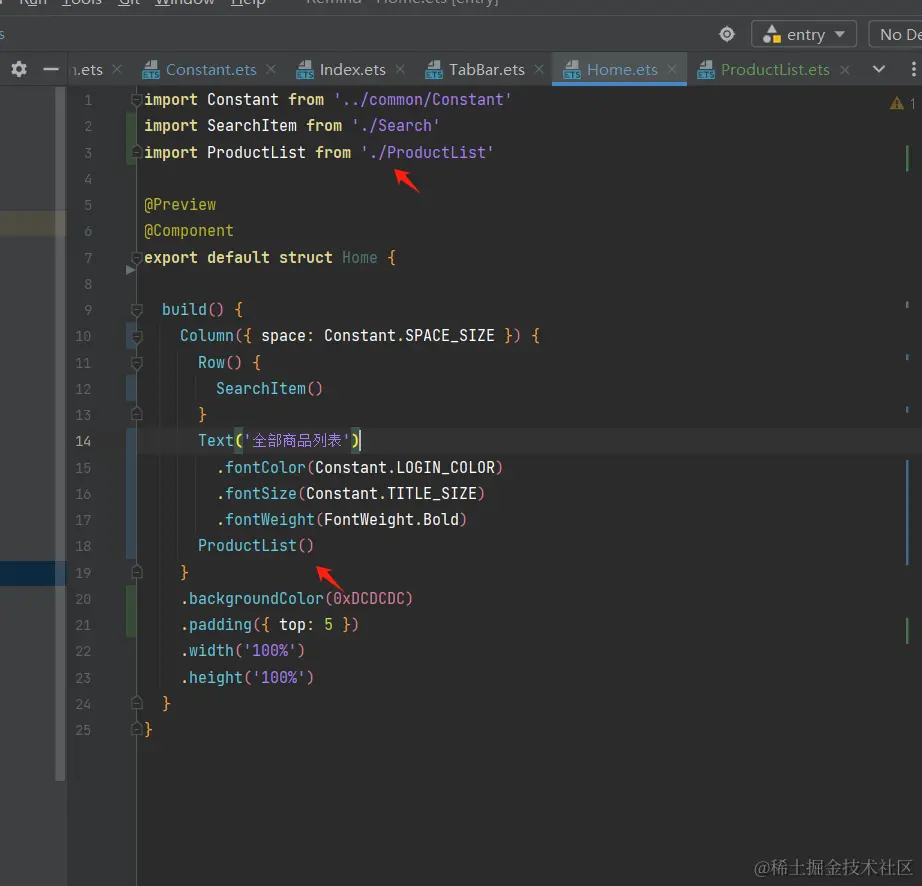Fold the build() method at line 9
Screen dimensions: 922x886
(136, 310)
